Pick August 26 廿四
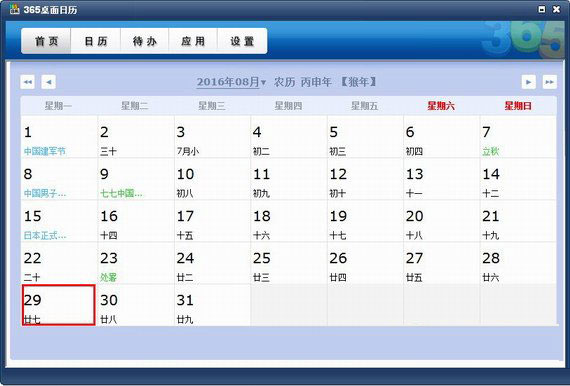 (365, 263)
